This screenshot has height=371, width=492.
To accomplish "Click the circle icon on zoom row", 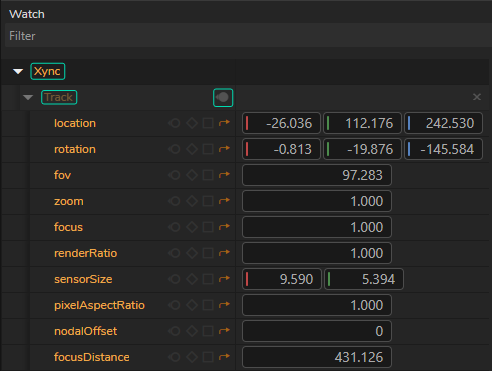I will pos(174,201).
